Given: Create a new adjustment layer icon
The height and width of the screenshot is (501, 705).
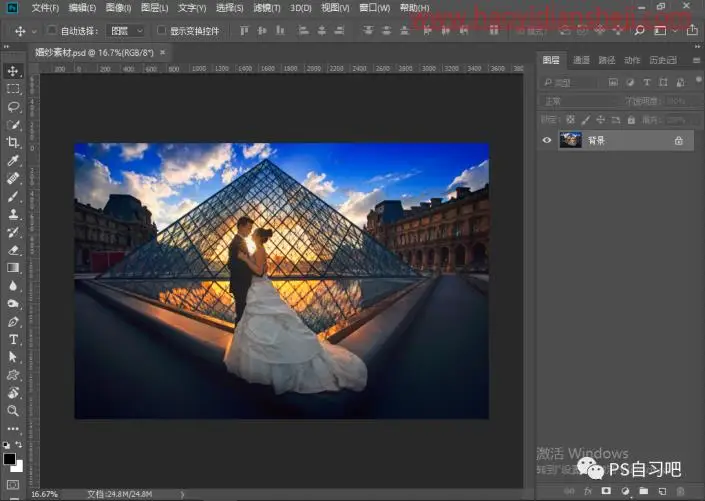Looking at the screenshot, I should point(625,491).
